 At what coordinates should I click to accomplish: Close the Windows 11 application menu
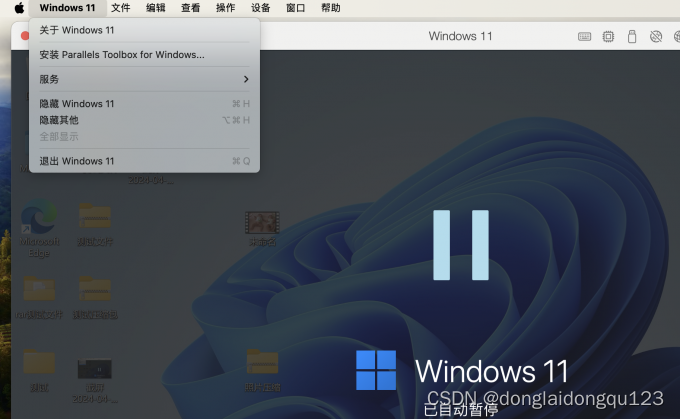point(67,8)
